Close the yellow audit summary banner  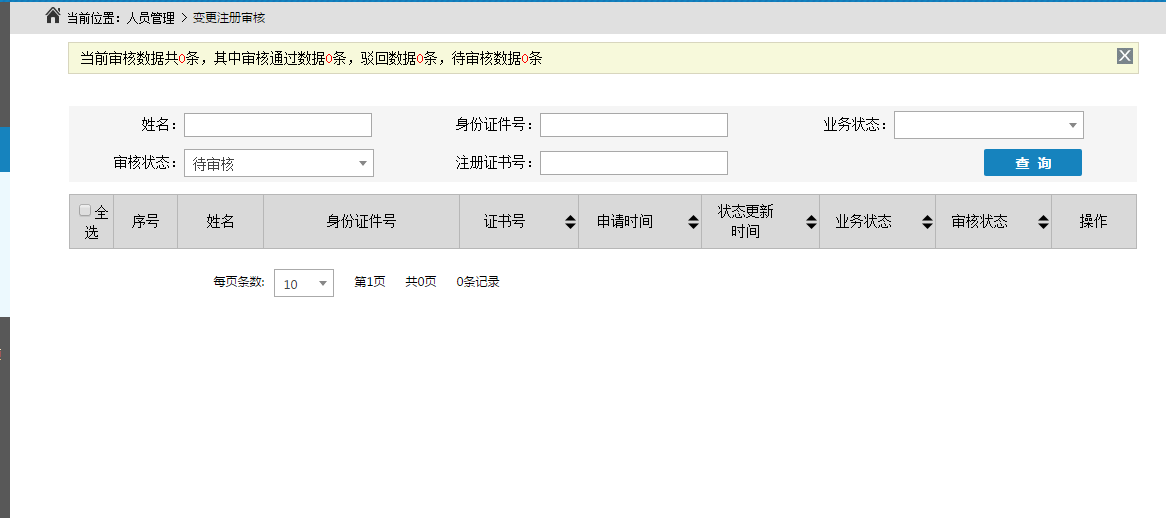(x=1125, y=56)
